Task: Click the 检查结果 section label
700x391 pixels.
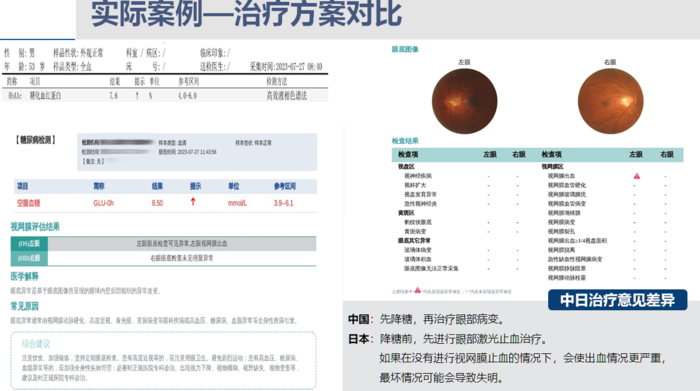Action: [x=405, y=141]
